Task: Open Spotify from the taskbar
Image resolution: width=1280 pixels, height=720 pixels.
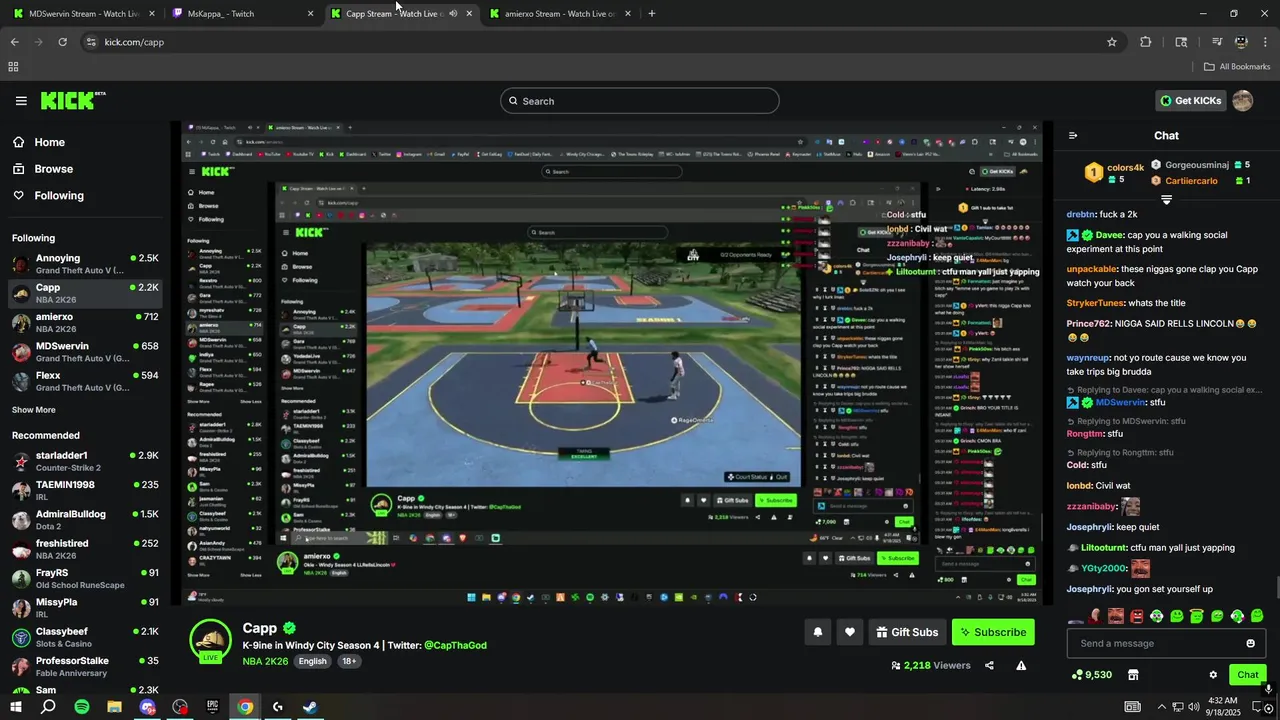Action: pyautogui.click(x=82, y=707)
